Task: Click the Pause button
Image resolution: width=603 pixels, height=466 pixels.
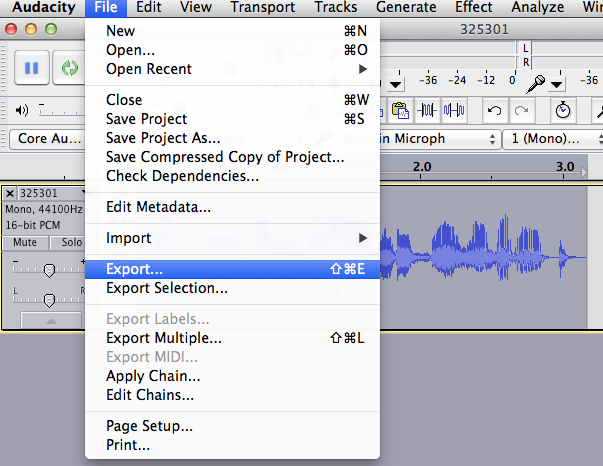Action: click(32, 68)
